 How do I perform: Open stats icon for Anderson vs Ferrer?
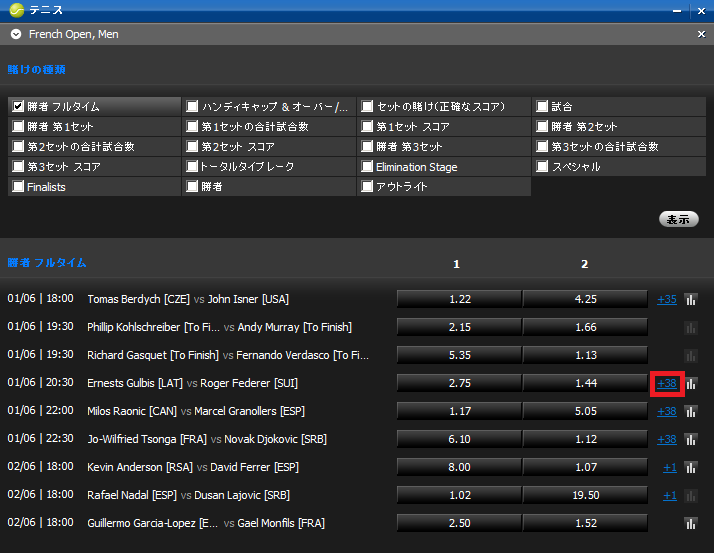tap(691, 468)
